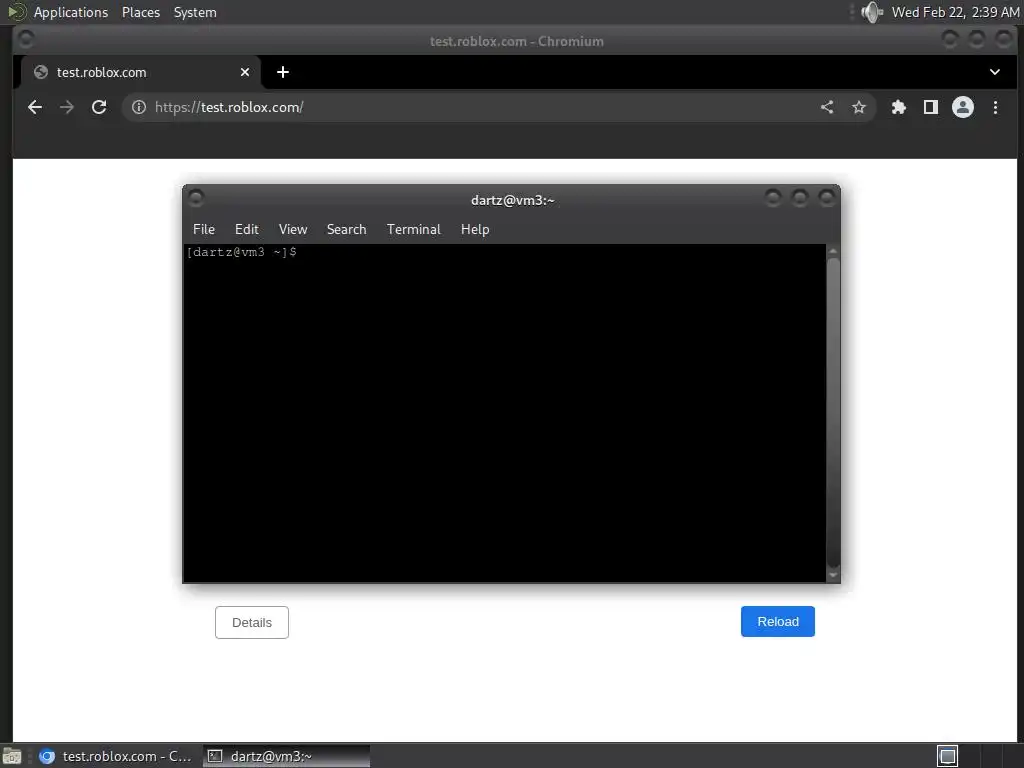The image size is (1024, 768).
Task: Click the date and time clock
Action: 955,12
